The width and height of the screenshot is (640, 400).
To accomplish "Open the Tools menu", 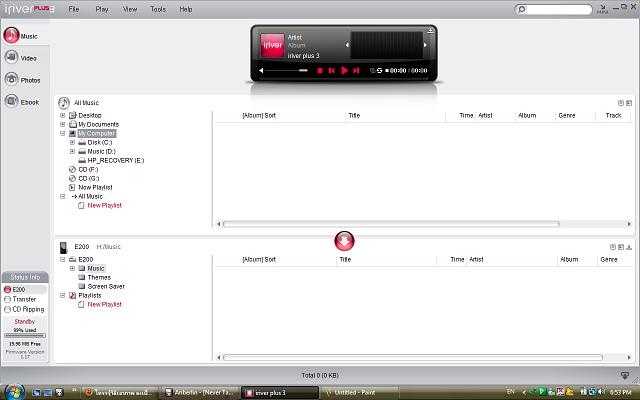I will click(x=158, y=8).
